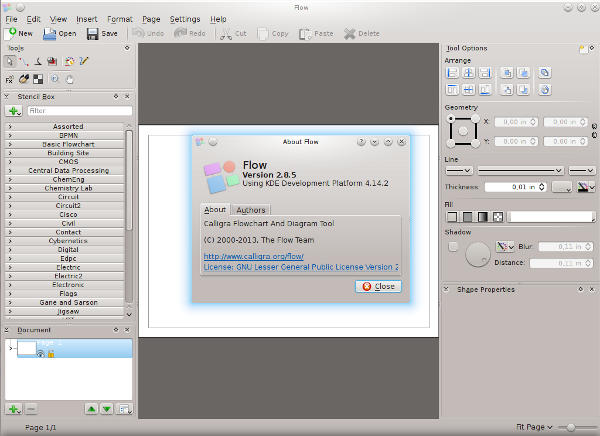Viewport: 600px width, 436px height.
Task: Move page down with green down arrow
Action: coord(107,409)
